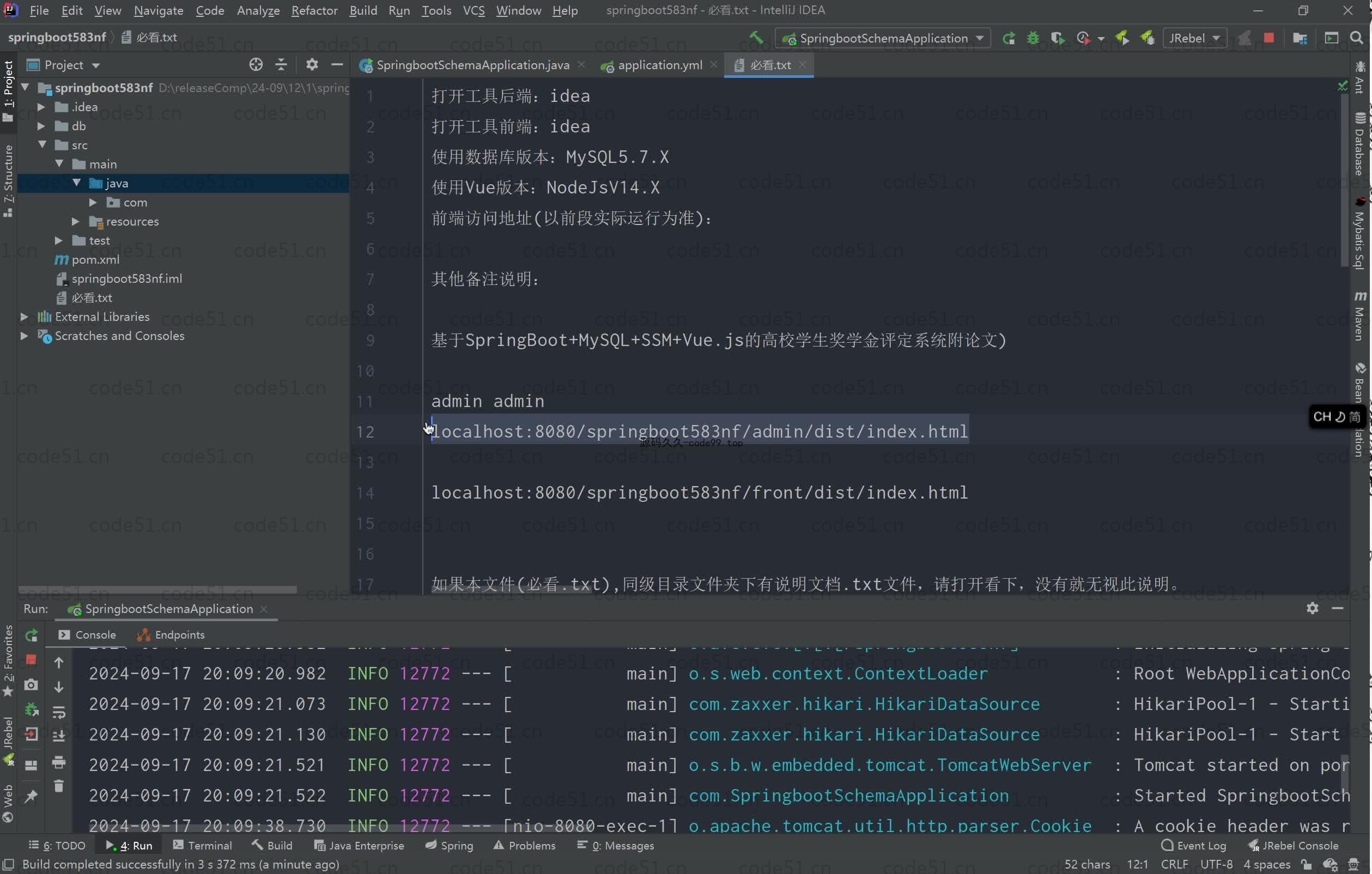Expand the .idea folder
The width and height of the screenshot is (1372, 874).
click(x=41, y=107)
